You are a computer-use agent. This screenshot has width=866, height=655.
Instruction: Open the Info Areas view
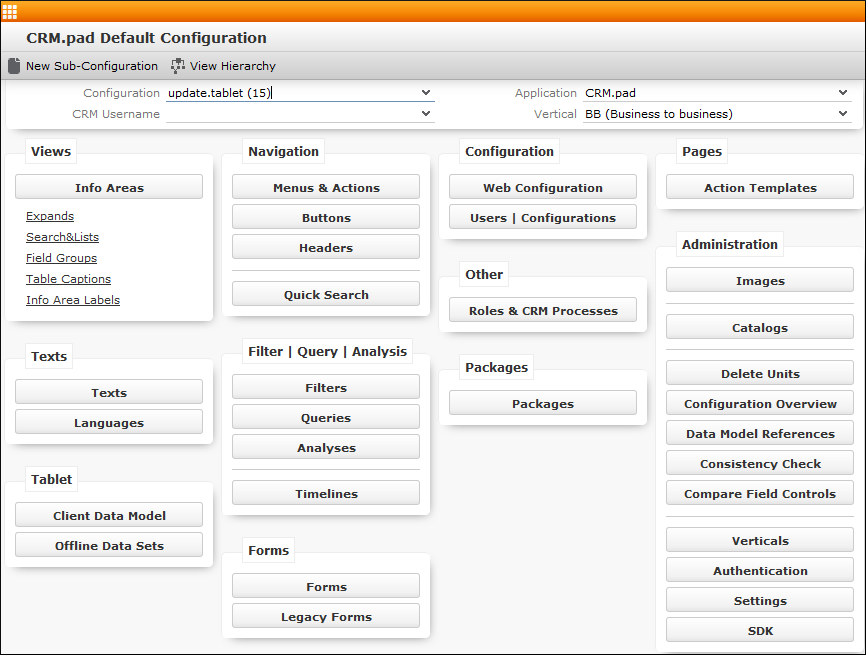coord(109,188)
